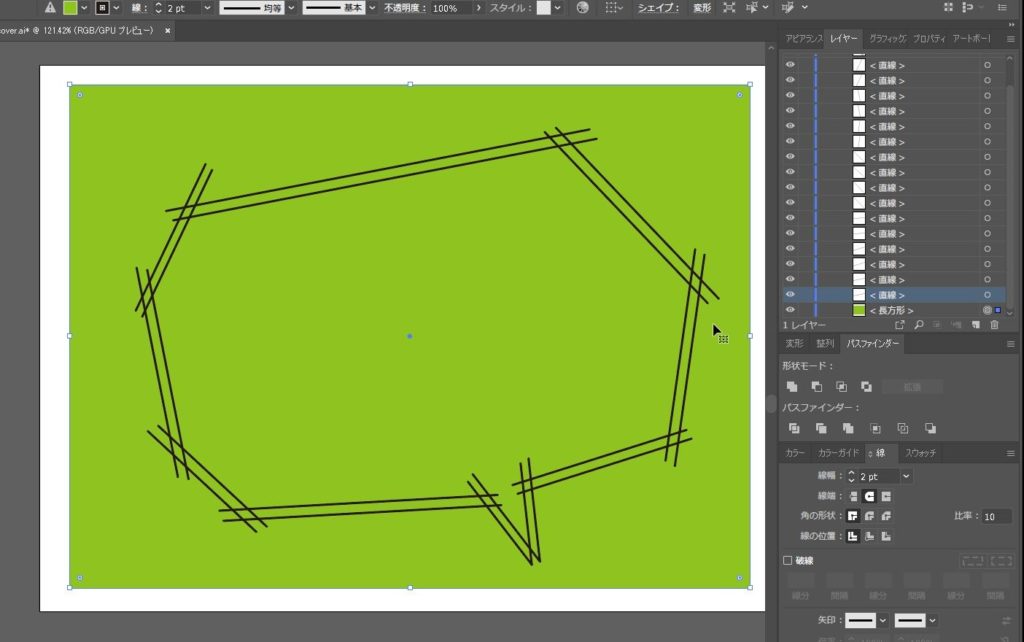Enable the 破線 dashed line checkbox
Viewport: 1024px width, 642px height.
click(x=788, y=561)
